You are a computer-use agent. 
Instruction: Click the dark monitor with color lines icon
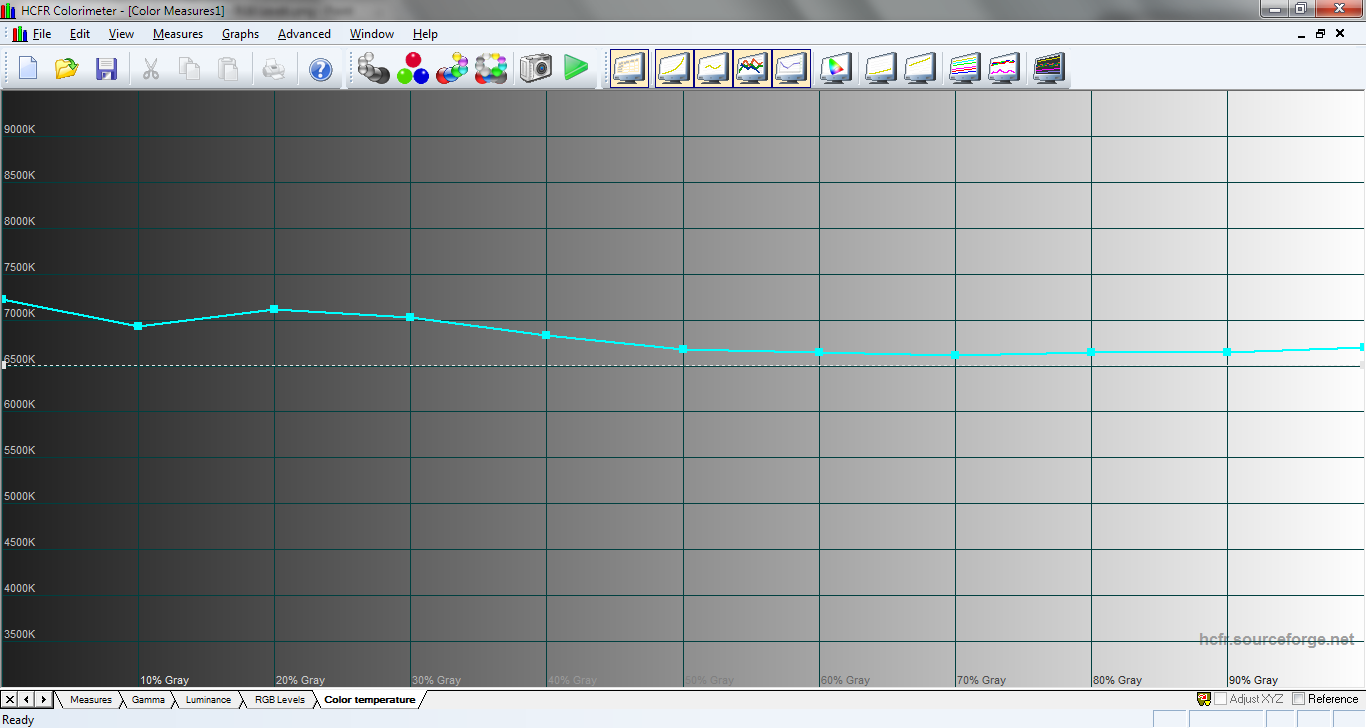[x=1048, y=68]
